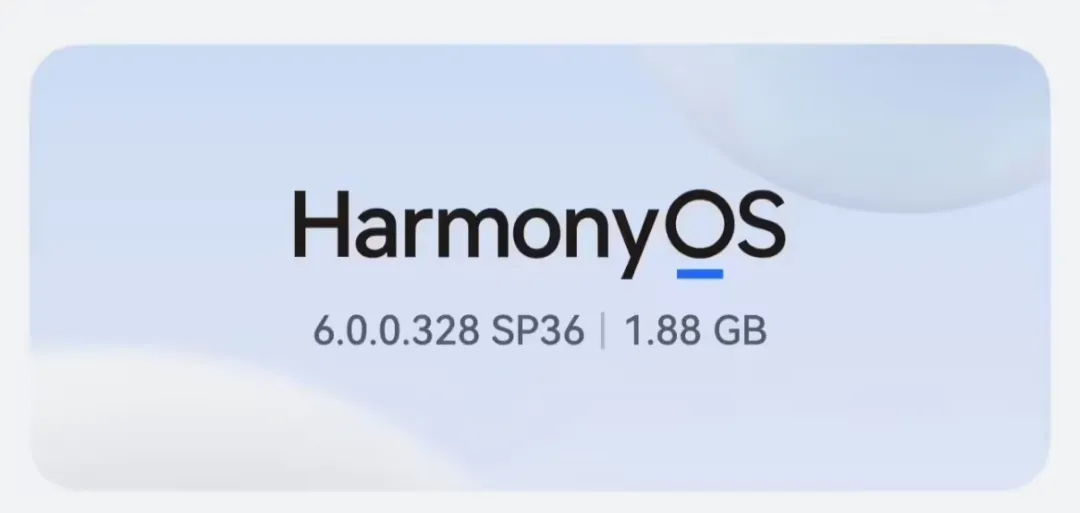Click the vertical divider between version and size

(603, 331)
